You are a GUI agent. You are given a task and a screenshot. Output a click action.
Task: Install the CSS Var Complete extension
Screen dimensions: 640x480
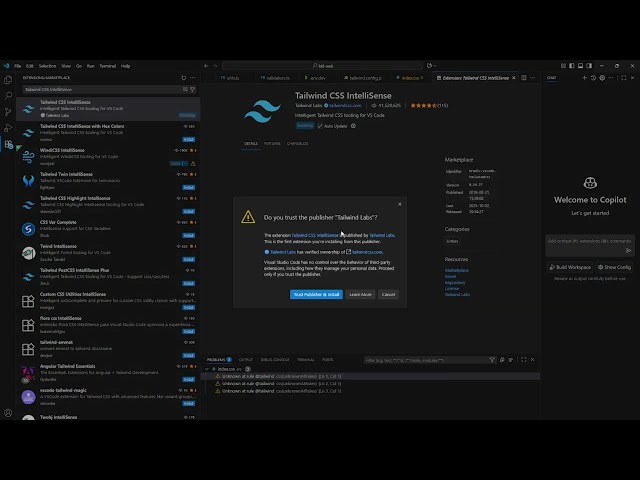189,236
